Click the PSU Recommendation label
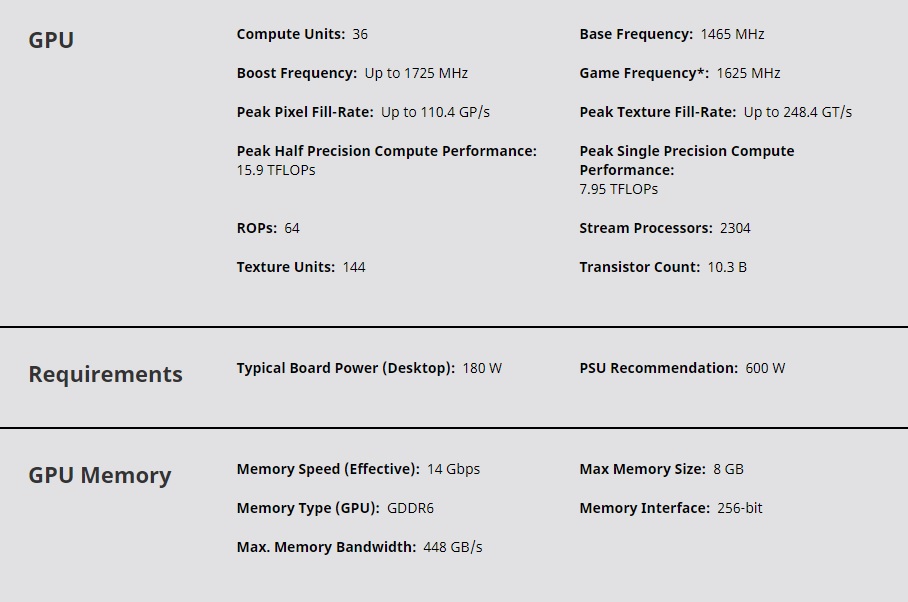The width and height of the screenshot is (908, 602). [658, 368]
